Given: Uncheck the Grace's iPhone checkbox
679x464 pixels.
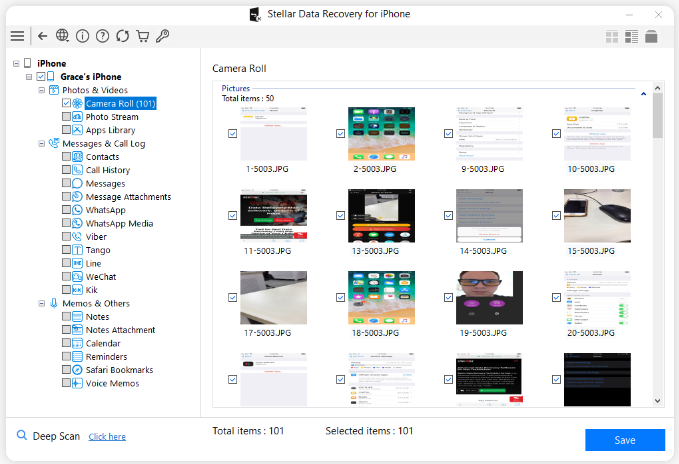Looking at the screenshot, I should [41, 77].
